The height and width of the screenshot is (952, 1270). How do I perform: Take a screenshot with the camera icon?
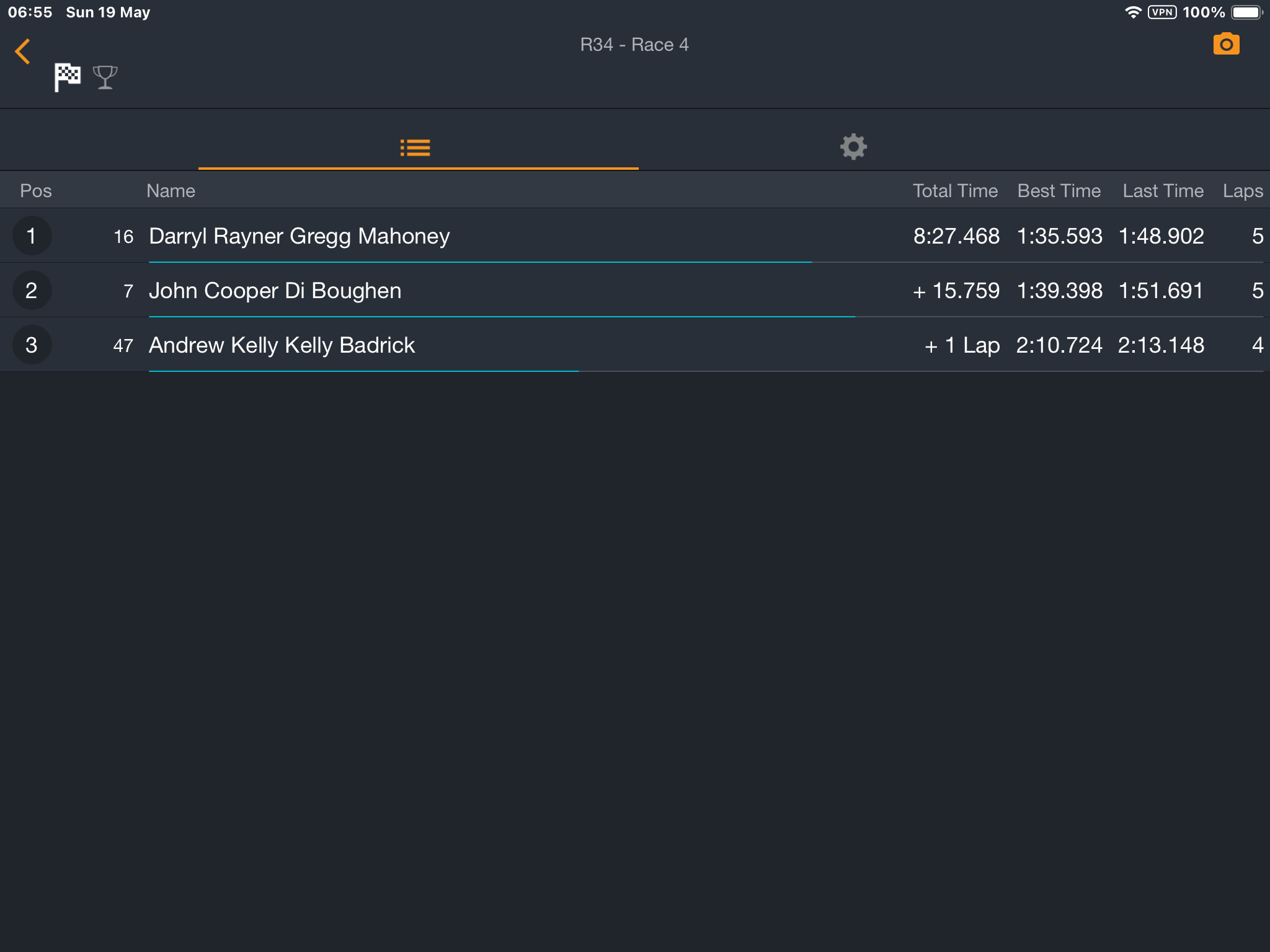[1226, 44]
